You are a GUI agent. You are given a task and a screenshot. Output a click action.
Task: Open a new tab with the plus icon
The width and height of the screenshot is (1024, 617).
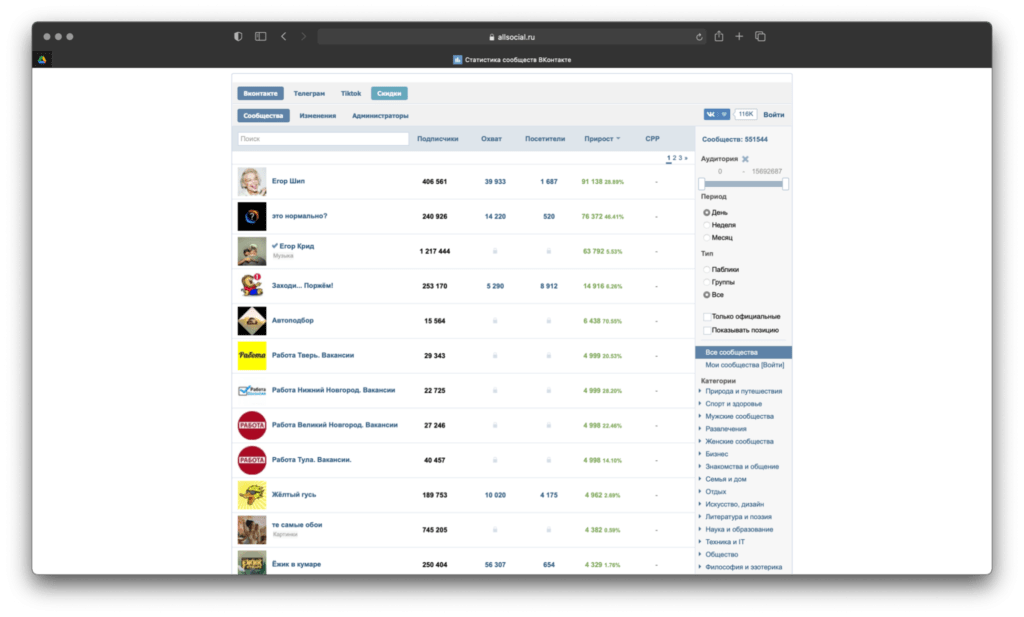coord(739,36)
